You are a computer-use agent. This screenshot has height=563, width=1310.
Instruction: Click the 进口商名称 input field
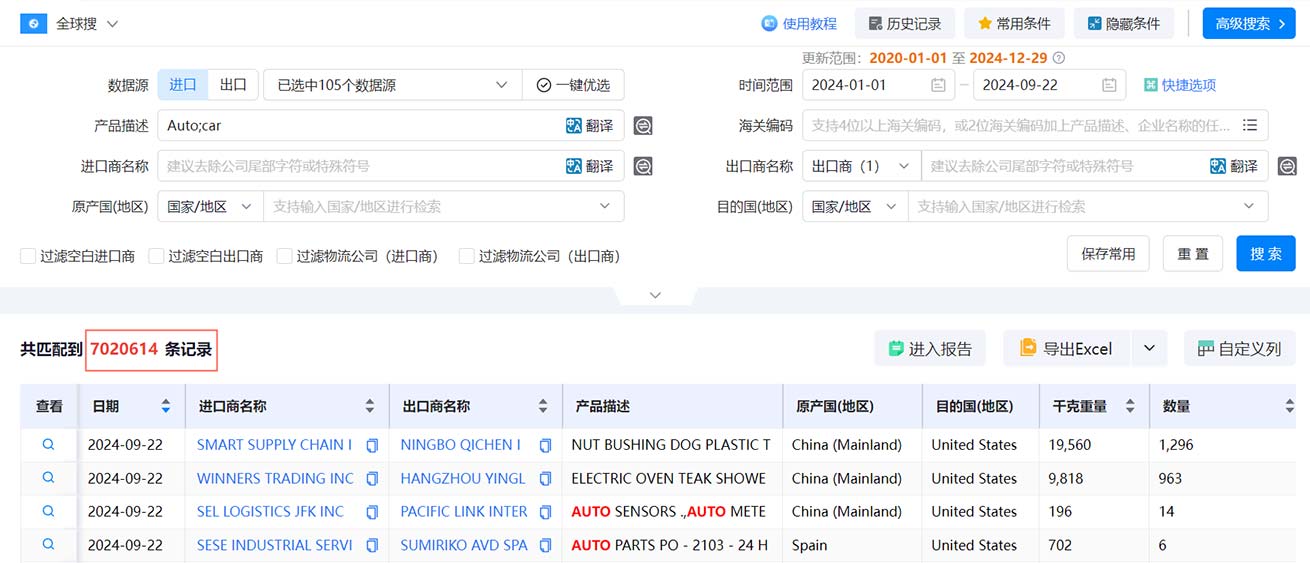pos(360,166)
